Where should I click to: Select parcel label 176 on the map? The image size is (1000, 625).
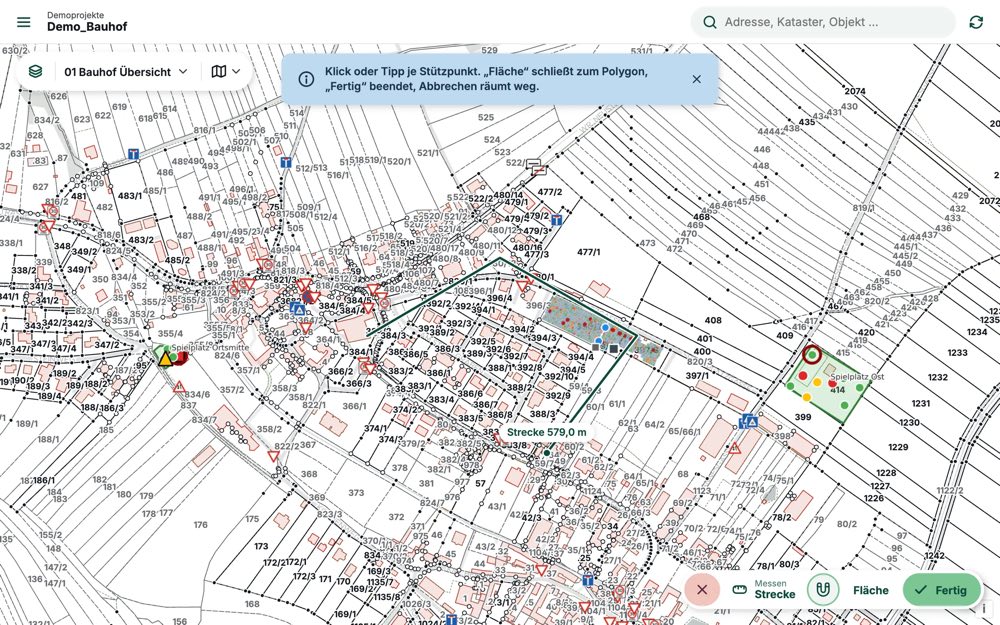click(200, 525)
